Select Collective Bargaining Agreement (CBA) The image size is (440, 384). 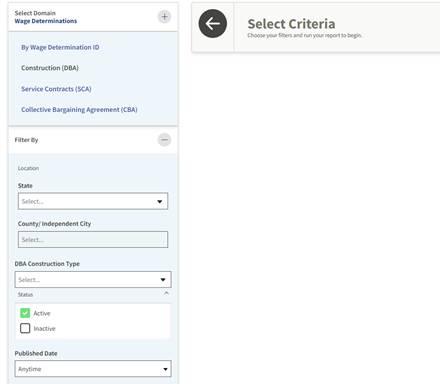click(x=79, y=110)
